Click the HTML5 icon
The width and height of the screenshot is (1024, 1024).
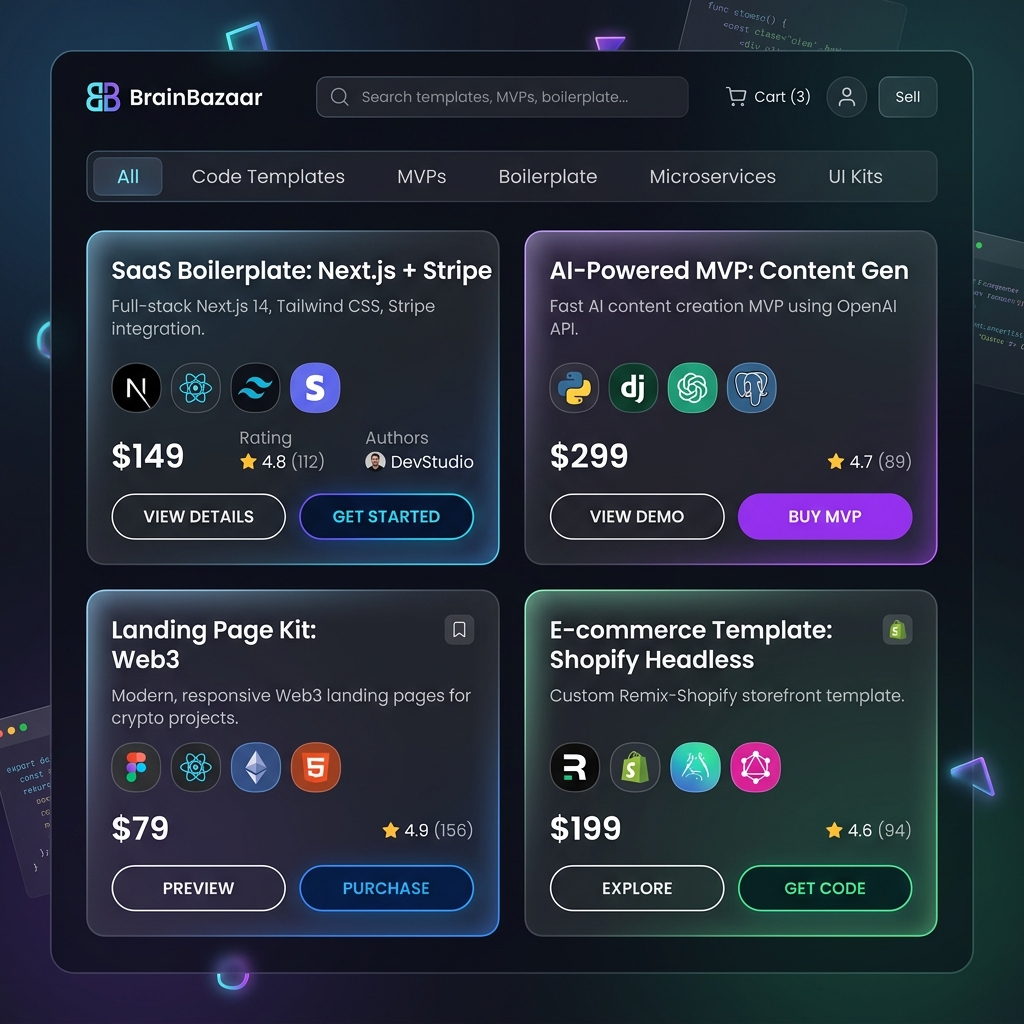pyautogui.click(x=315, y=767)
